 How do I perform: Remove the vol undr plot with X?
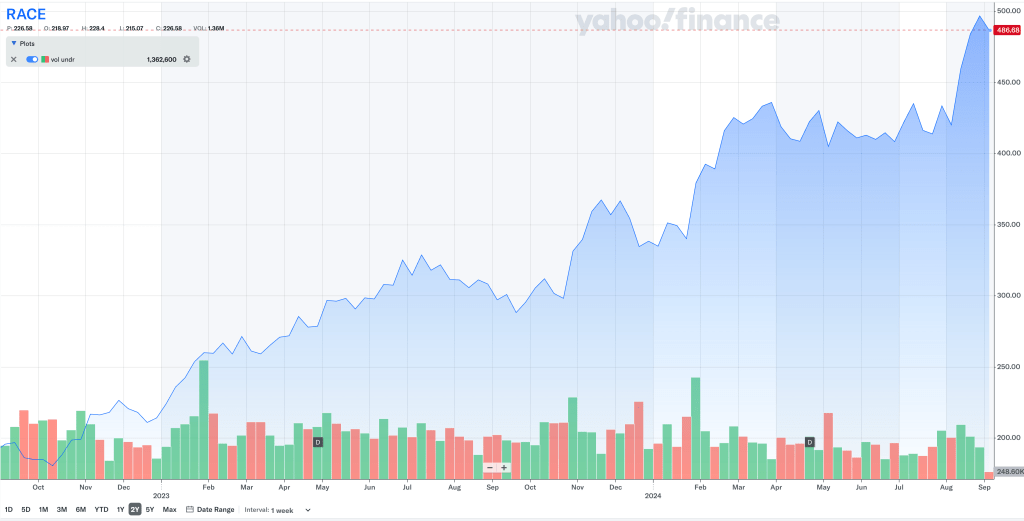[14, 60]
